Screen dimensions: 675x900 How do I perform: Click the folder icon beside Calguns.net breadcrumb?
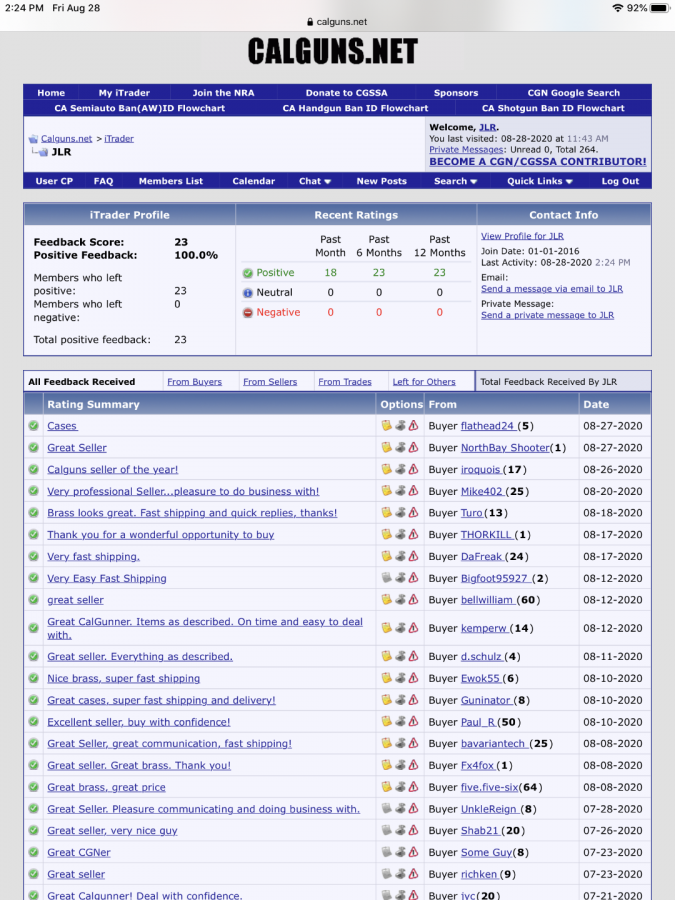[x=33, y=138]
